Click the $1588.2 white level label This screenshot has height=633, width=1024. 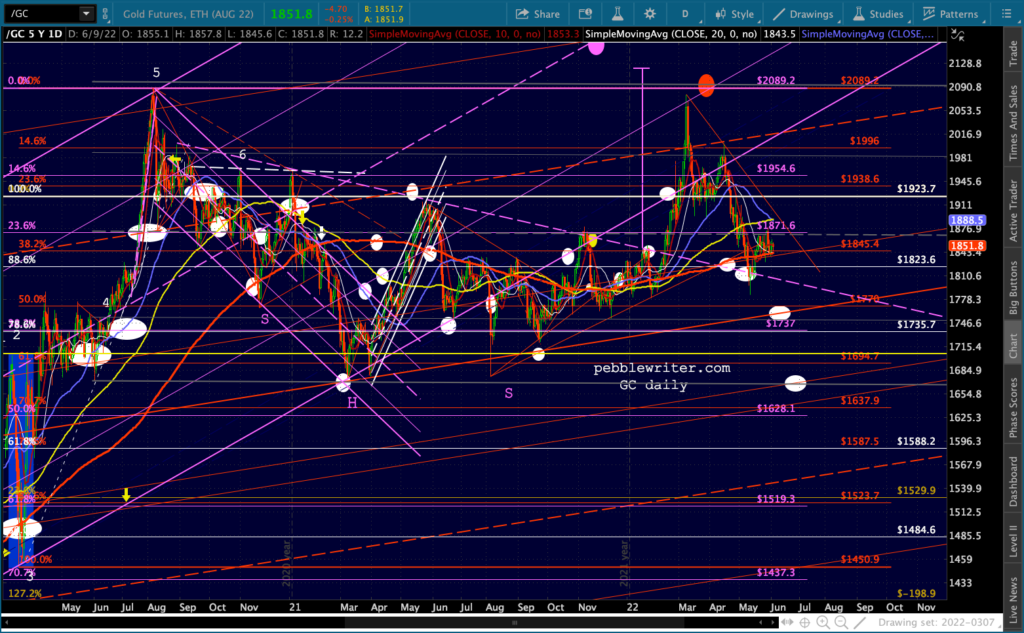[x=916, y=441]
